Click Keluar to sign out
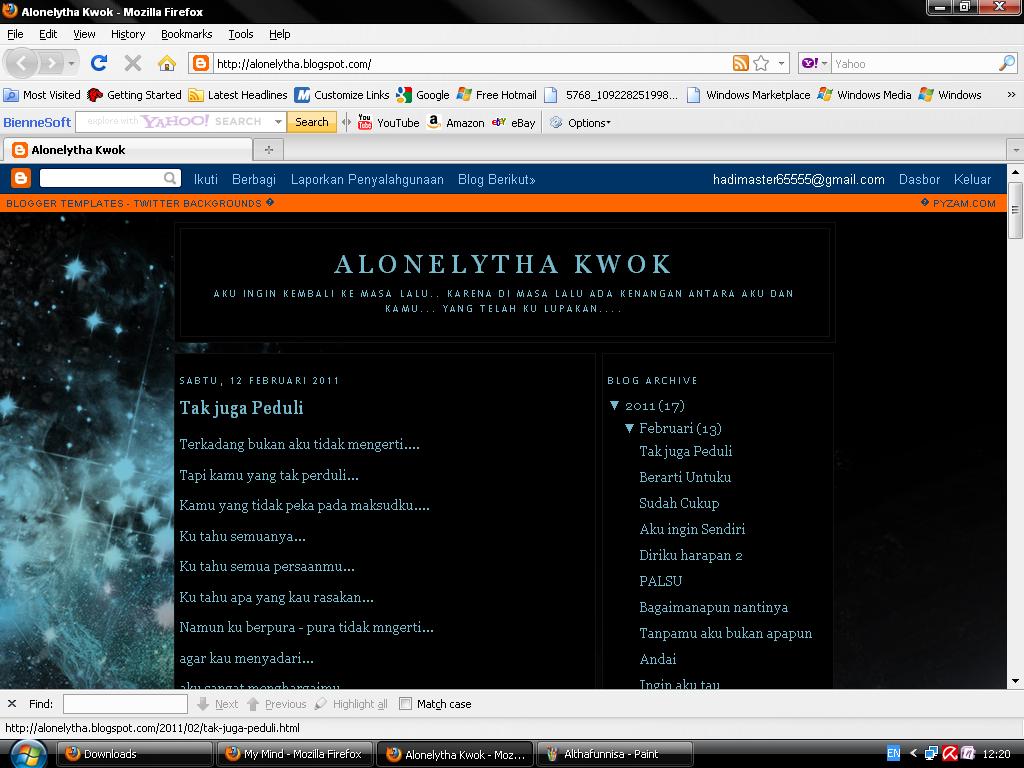Screen dimensions: 1024x768 coord(972,179)
